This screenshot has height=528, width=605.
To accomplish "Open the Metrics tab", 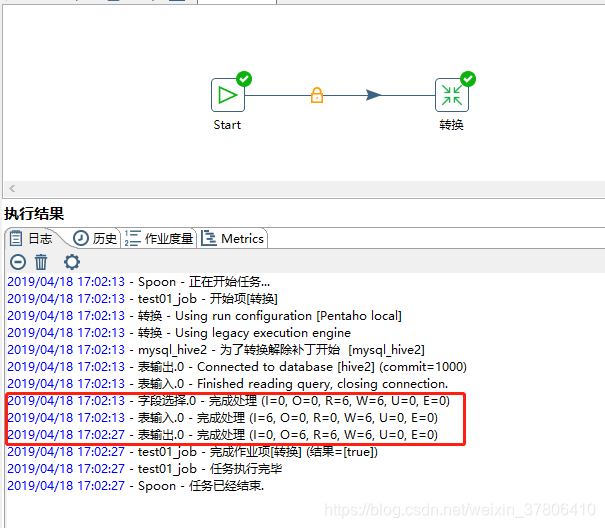I will 232,239.
